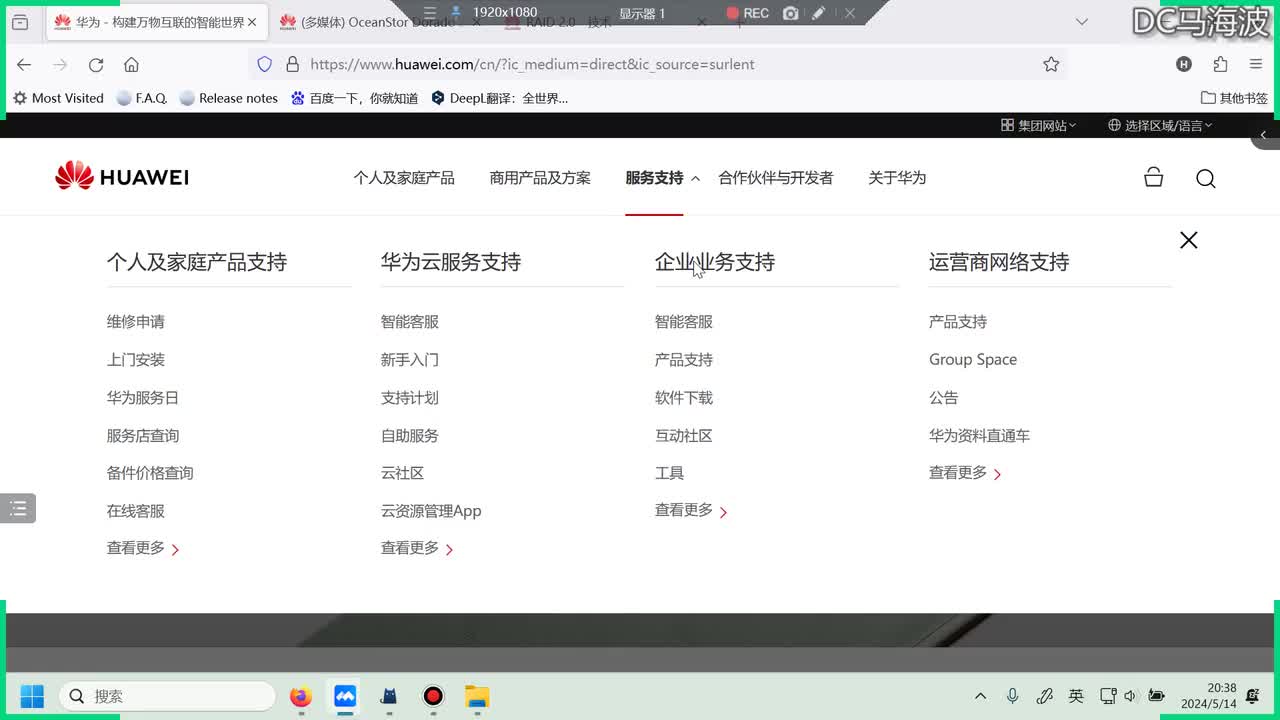Select the 服务支持 nav menu

pyautogui.click(x=654, y=178)
